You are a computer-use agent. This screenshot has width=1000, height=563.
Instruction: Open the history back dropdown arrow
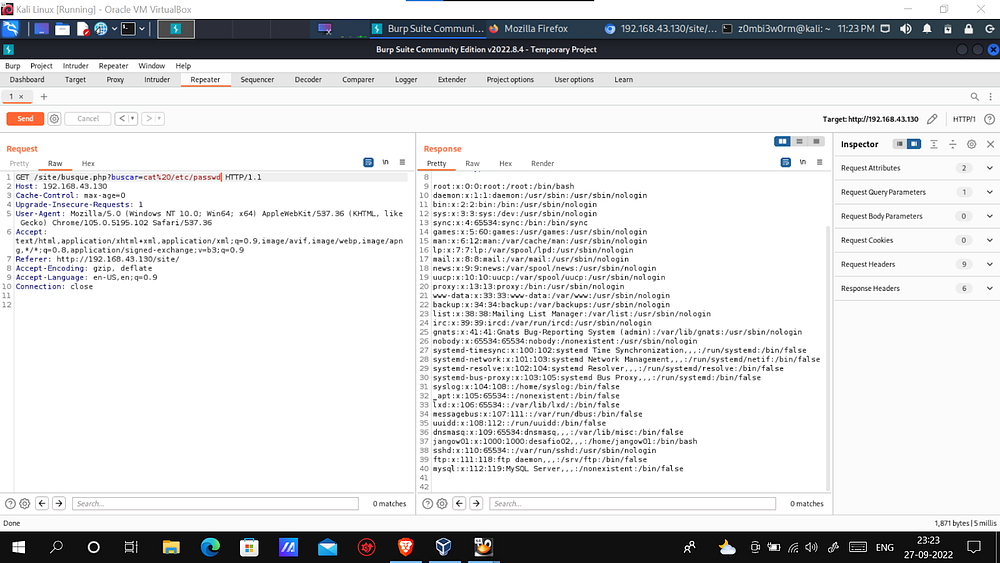point(132,118)
